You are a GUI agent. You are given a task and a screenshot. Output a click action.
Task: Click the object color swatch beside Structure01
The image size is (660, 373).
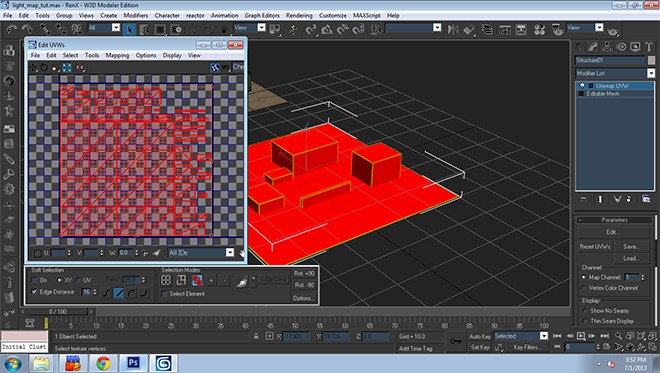click(651, 60)
